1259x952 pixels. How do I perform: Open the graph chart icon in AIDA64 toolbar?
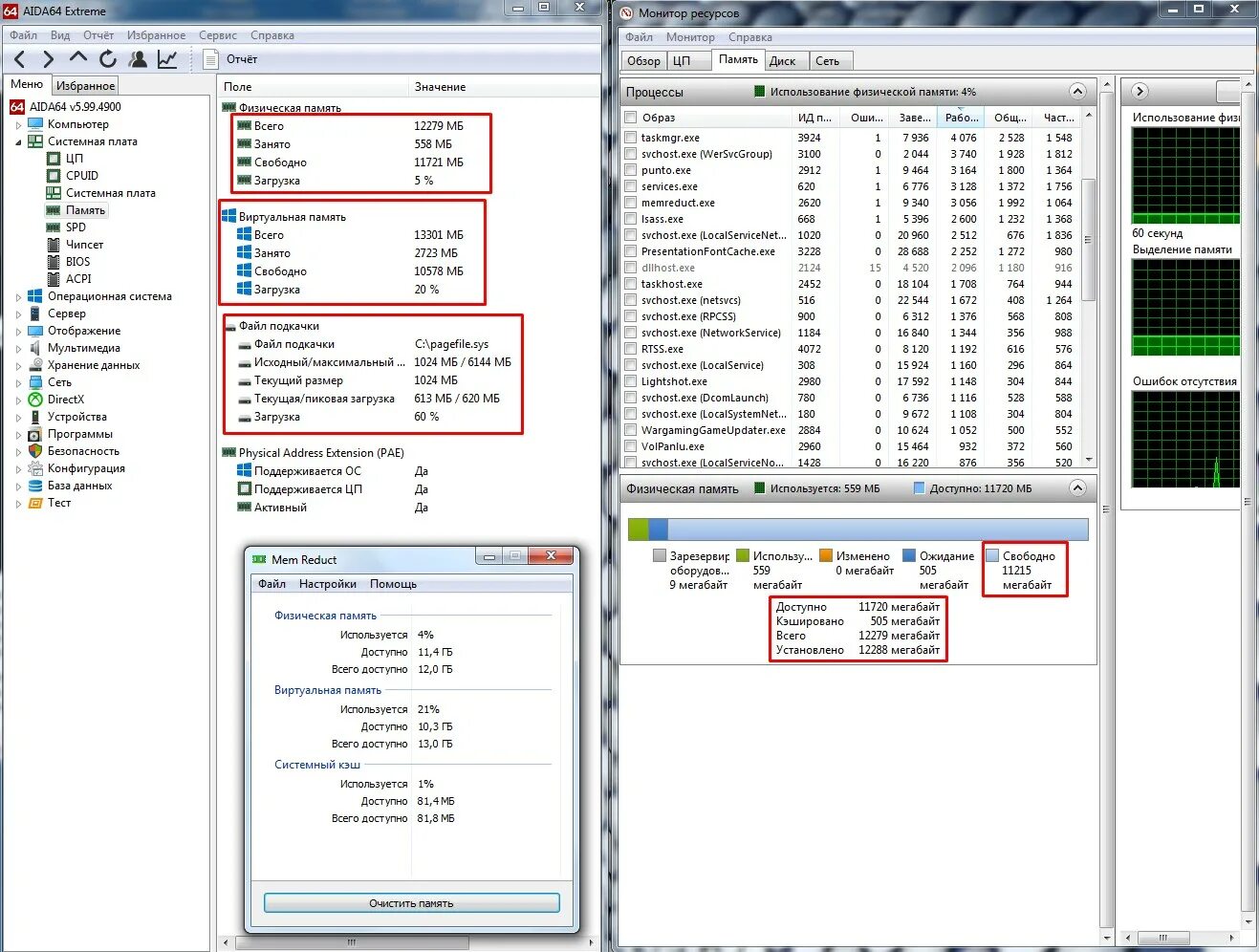tap(167, 59)
